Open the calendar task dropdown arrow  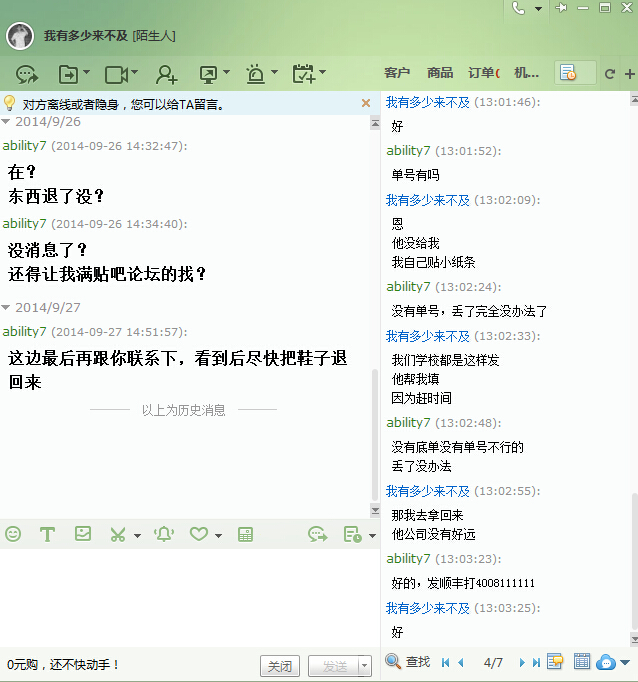coord(322,72)
